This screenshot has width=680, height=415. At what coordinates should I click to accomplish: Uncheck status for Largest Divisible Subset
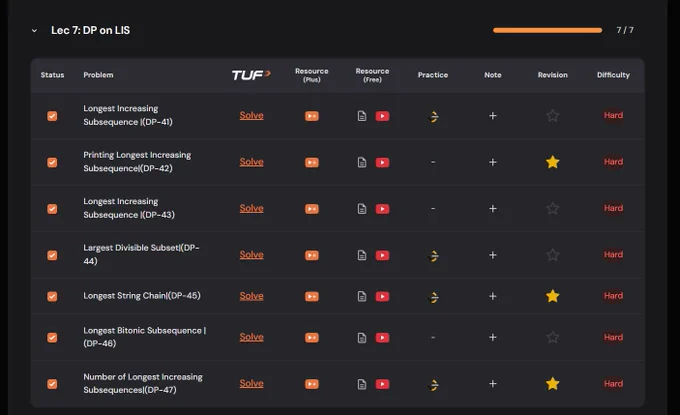pos(52,255)
